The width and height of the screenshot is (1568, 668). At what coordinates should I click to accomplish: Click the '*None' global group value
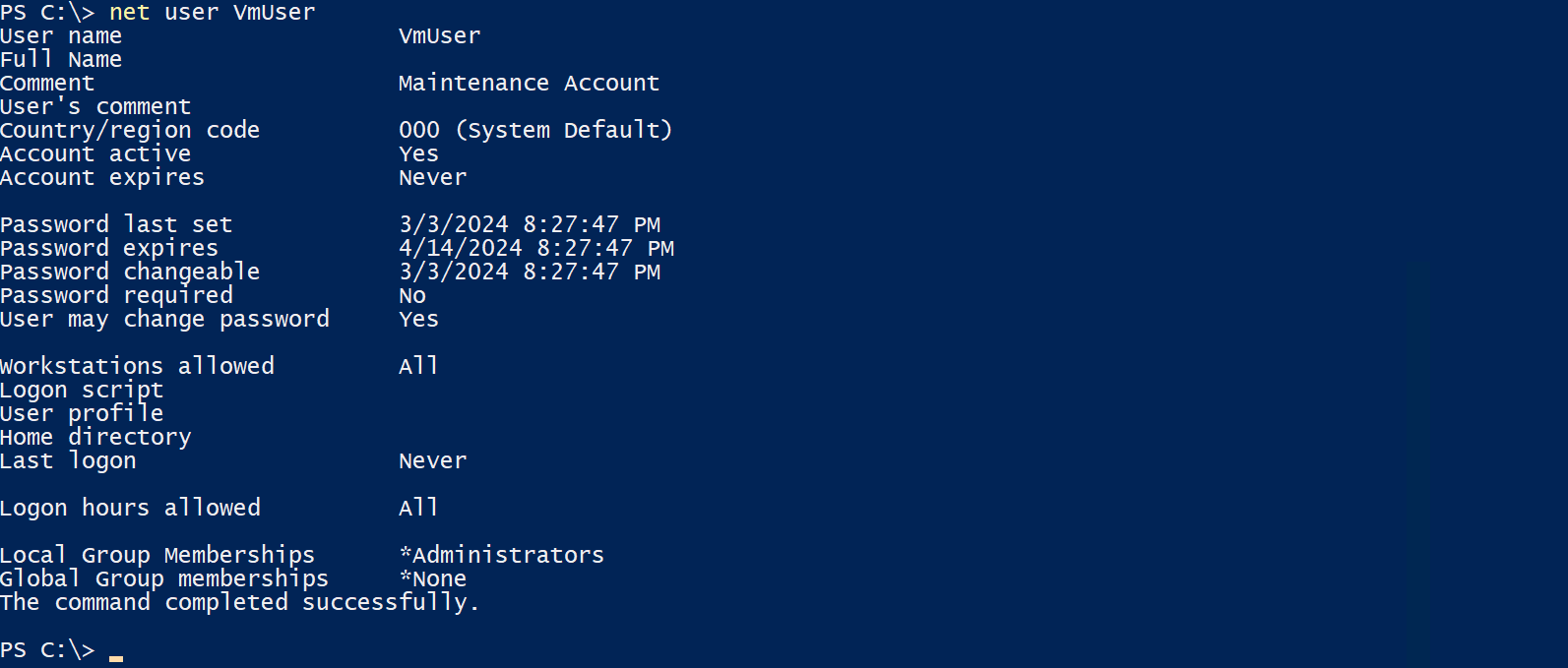pos(433,579)
